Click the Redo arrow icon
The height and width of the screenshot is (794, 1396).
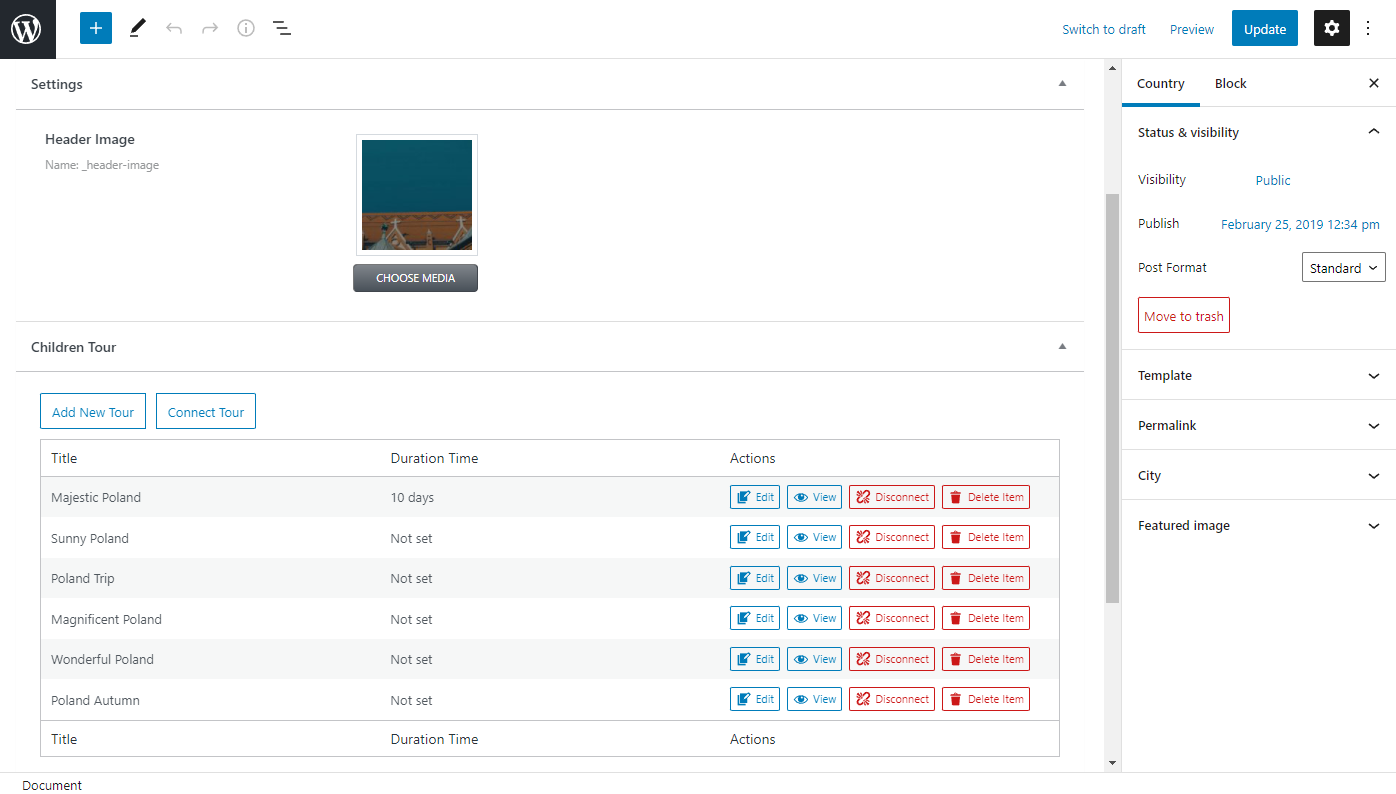pyautogui.click(x=210, y=29)
